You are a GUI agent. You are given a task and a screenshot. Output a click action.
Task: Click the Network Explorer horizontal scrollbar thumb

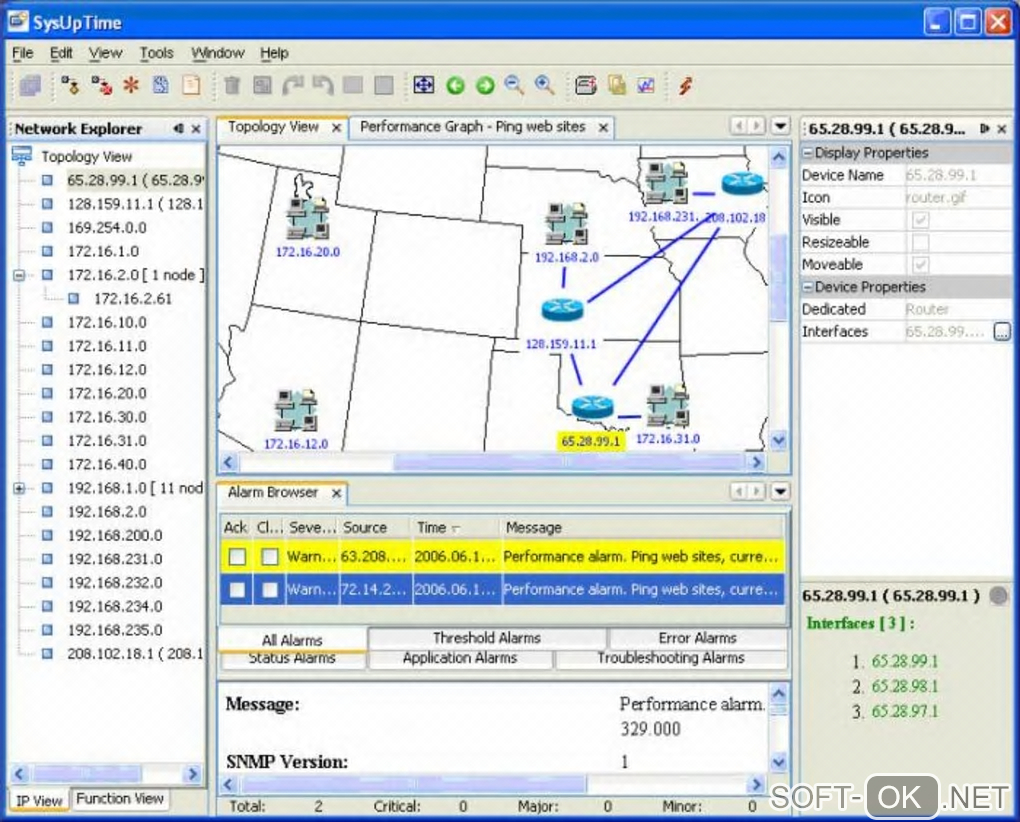pyautogui.click(x=87, y=774)
